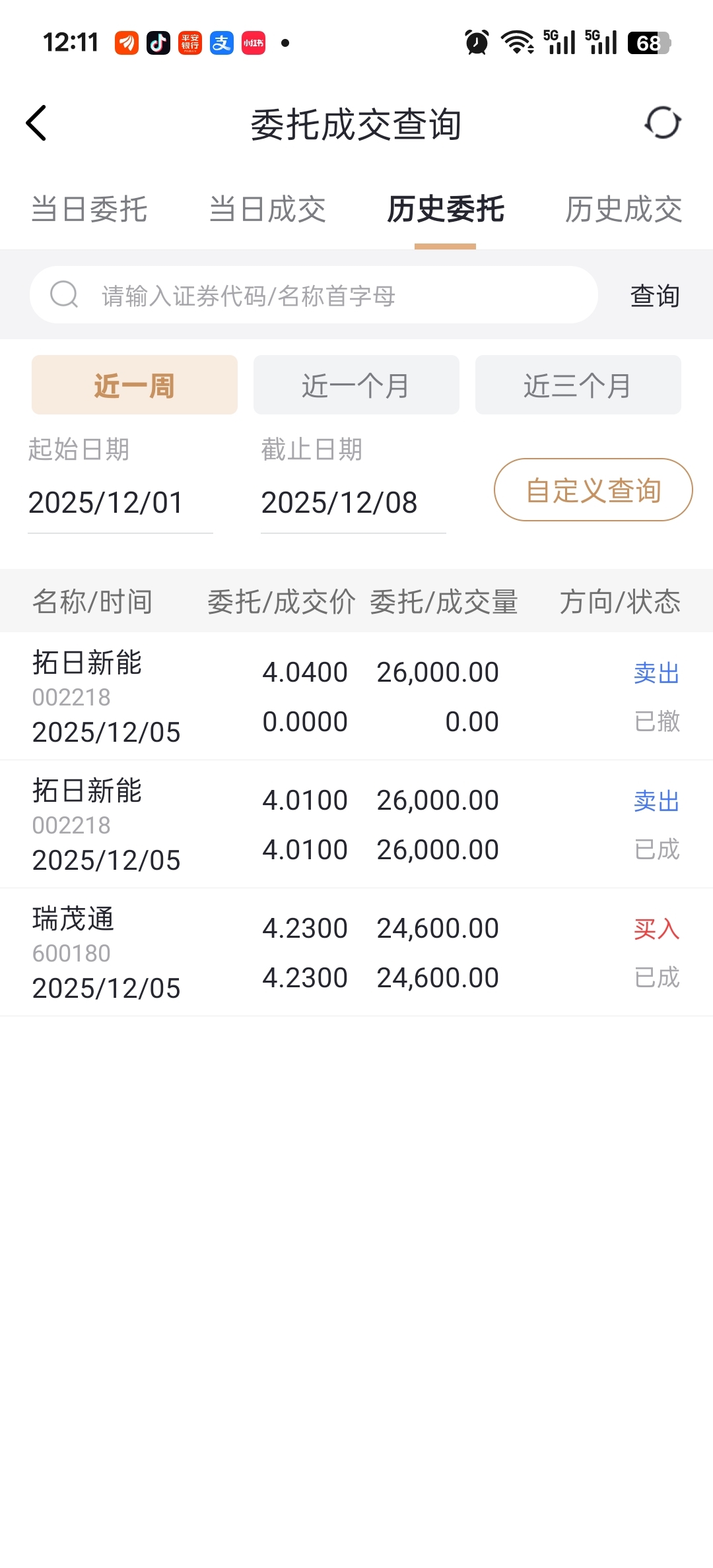
Task: Open the end date picker 2025/12/08
Action: [353, 503]
